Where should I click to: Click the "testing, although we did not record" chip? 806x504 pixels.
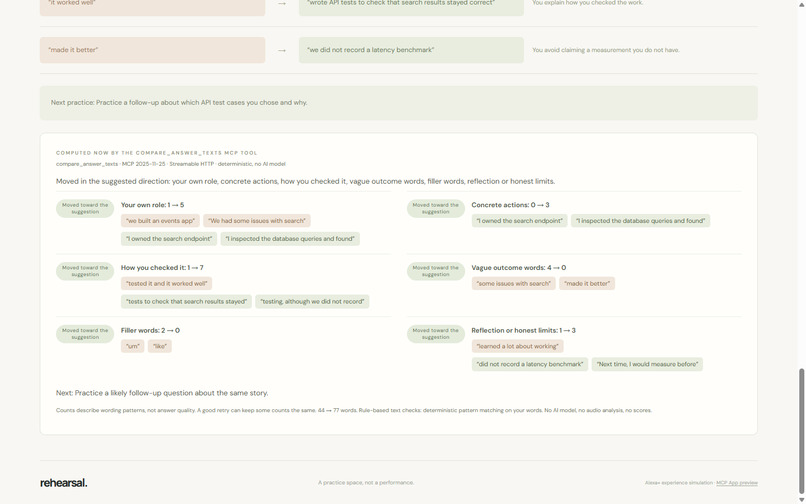tap(312, 301)
